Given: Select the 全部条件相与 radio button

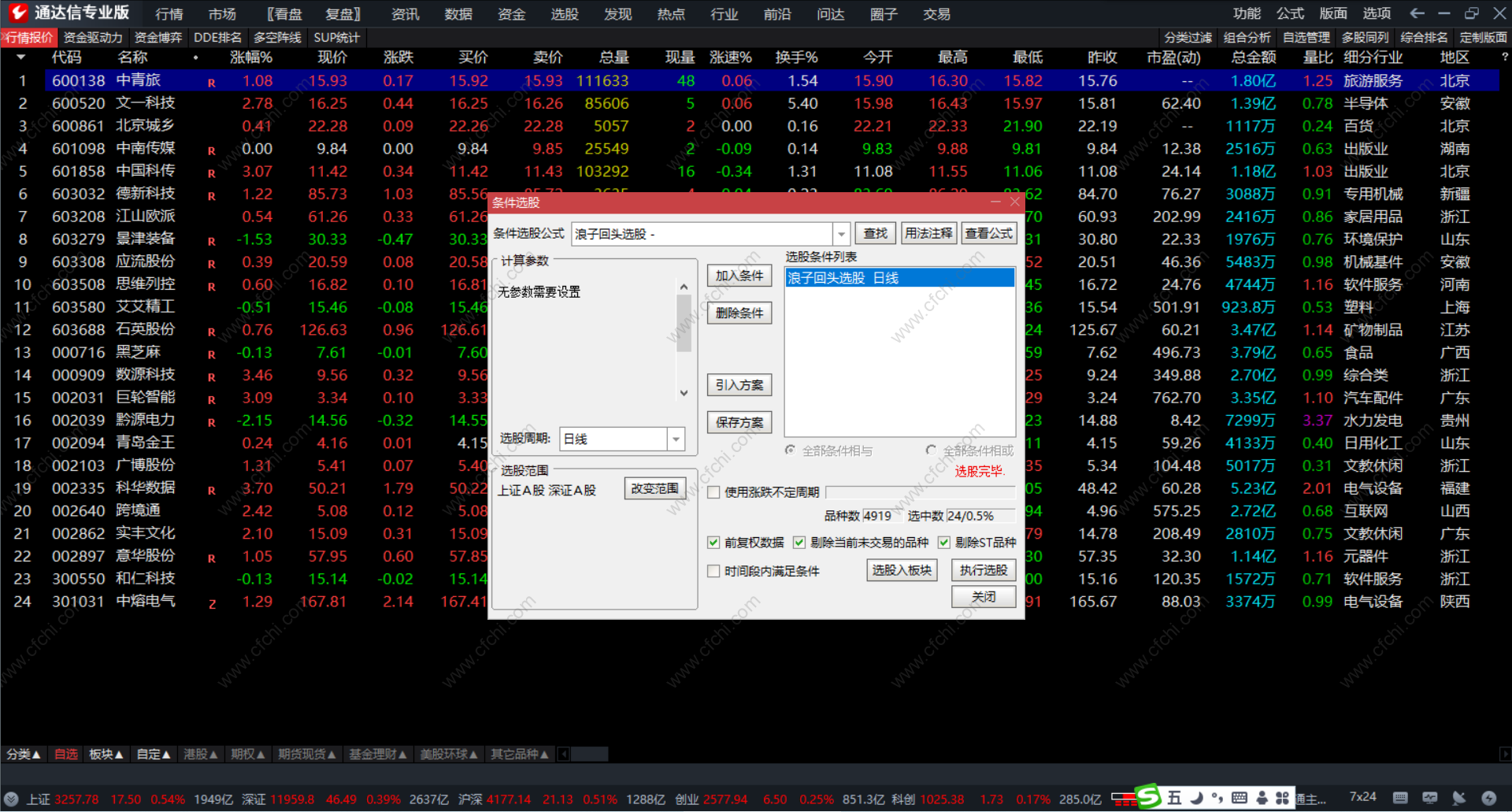Looking at the screenshot, I should pyautogui.click(x=790, y=450).
